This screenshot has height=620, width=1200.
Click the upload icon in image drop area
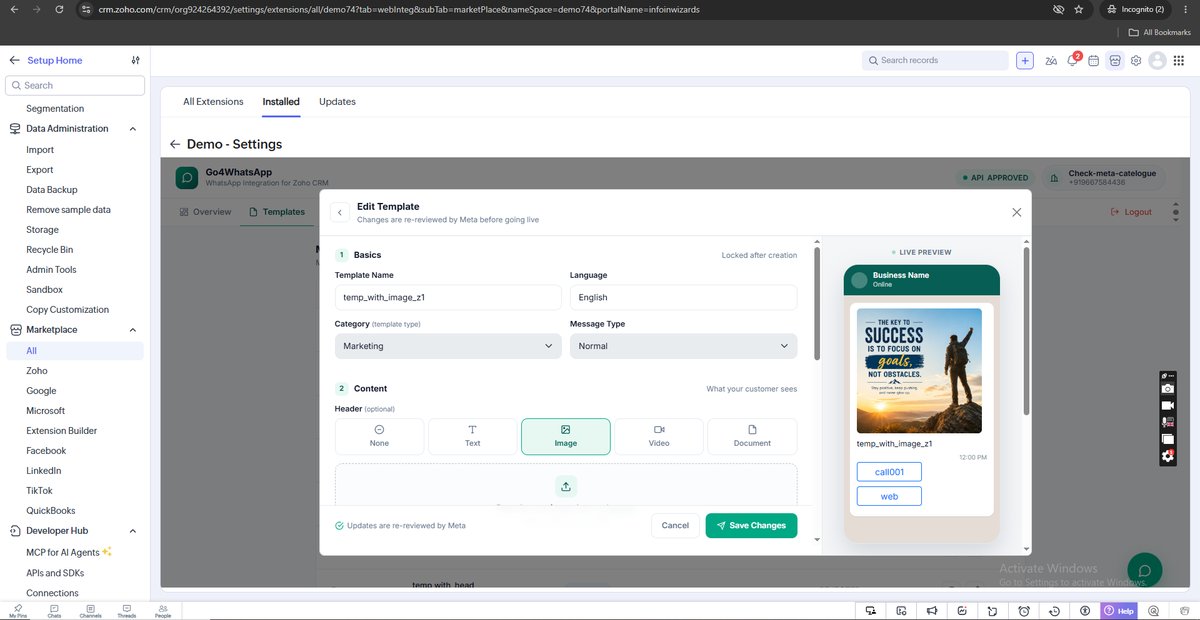click(x=566, y=486)
